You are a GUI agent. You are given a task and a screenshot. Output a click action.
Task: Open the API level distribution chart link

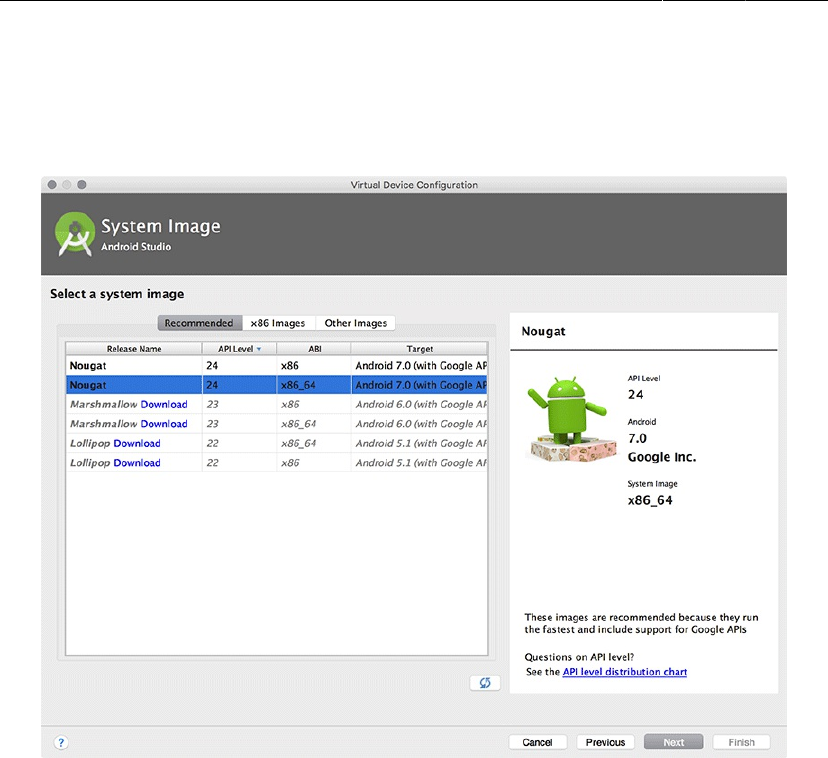625,672
